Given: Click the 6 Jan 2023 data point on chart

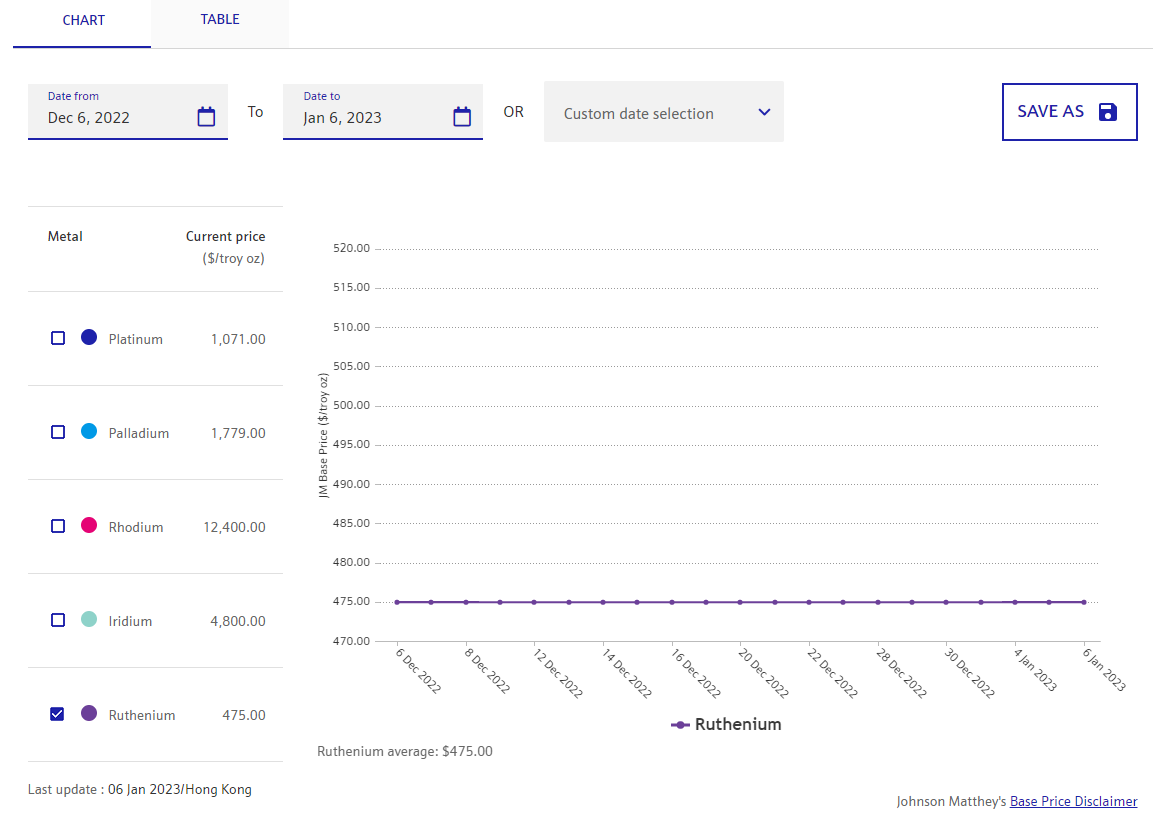Looking at the screenshot, I should [1084, 602].
